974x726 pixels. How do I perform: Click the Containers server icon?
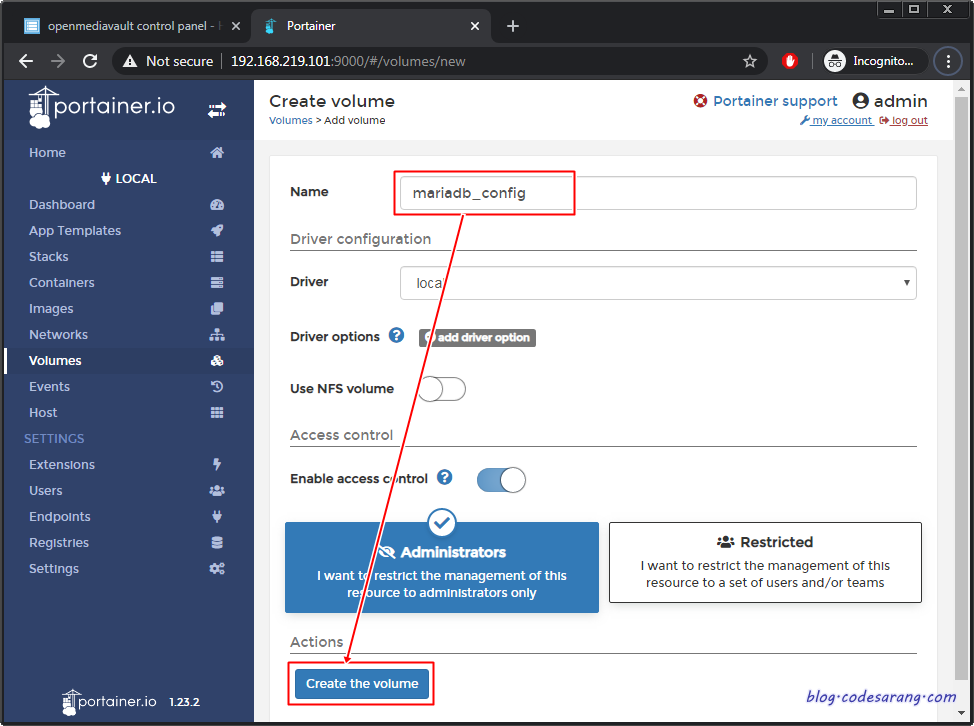click(217, 283)
